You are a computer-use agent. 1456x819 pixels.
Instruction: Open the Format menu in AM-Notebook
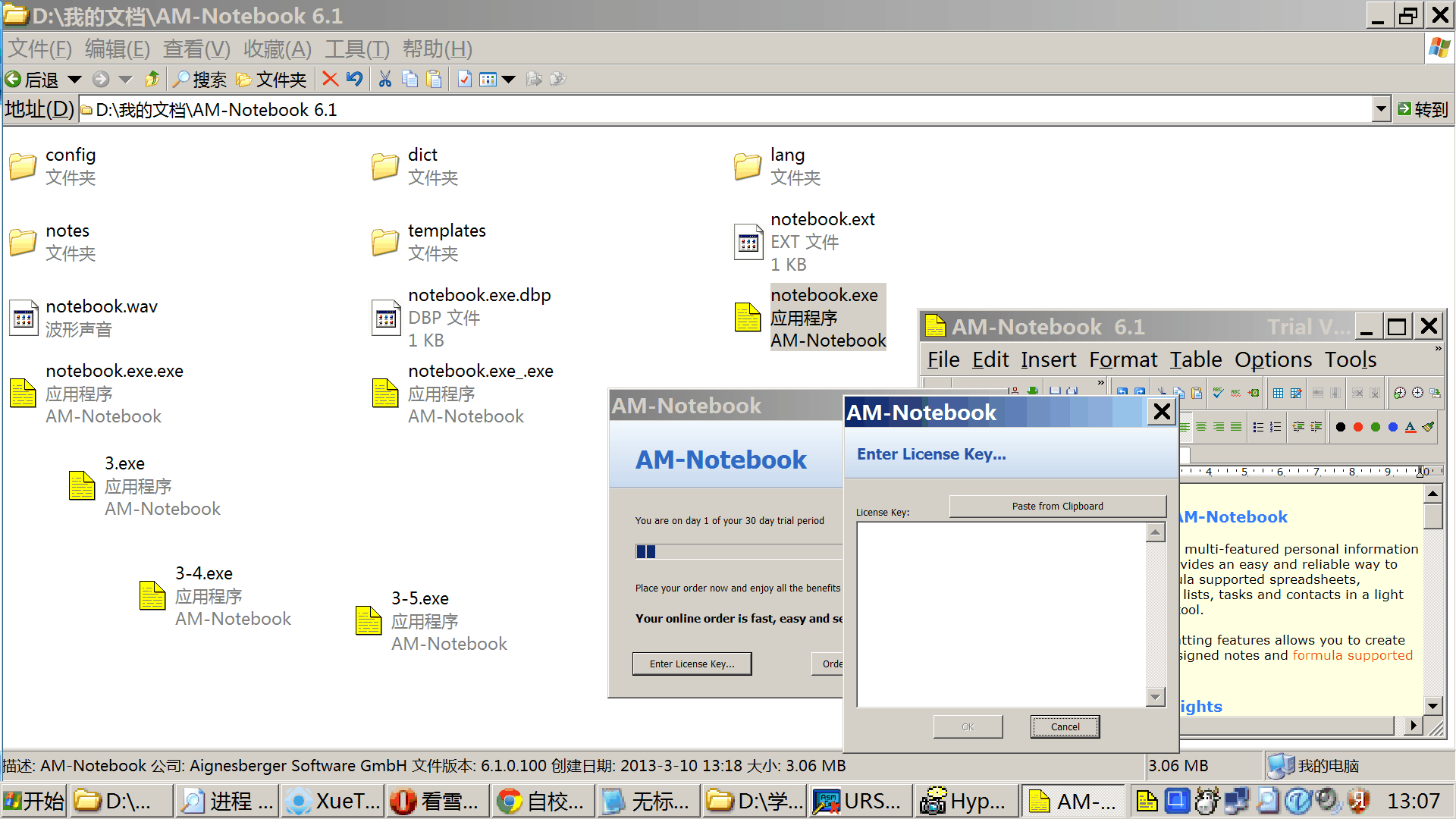point(1123,359)
